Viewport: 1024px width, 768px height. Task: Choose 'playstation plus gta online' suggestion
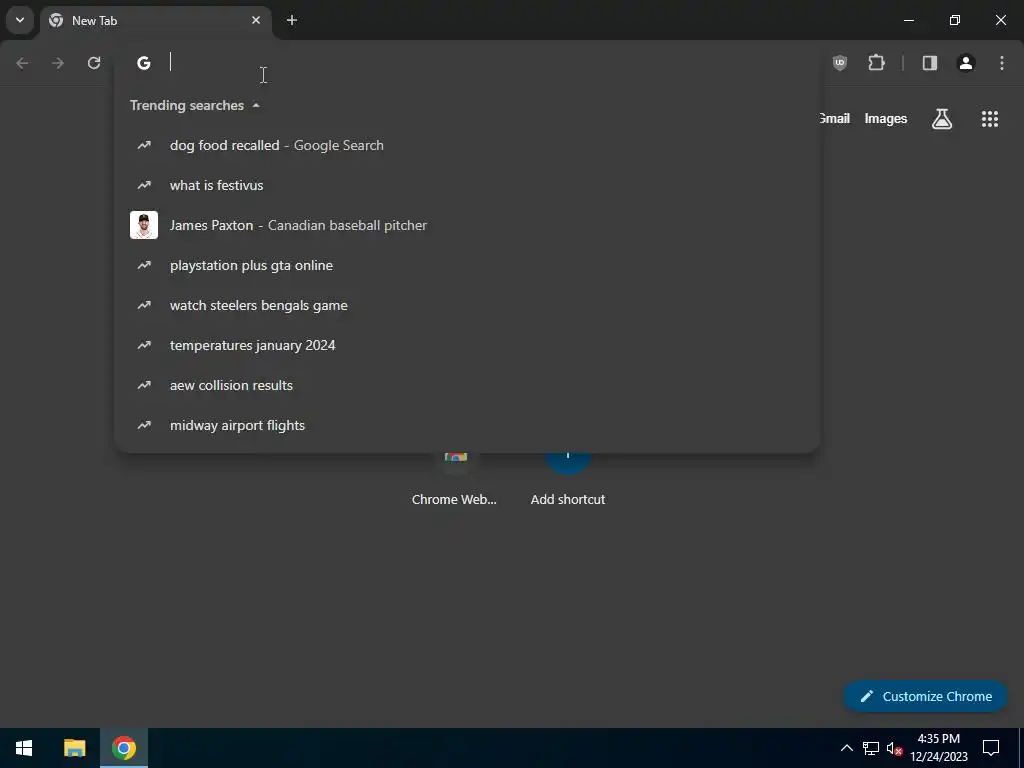(467, 265)
